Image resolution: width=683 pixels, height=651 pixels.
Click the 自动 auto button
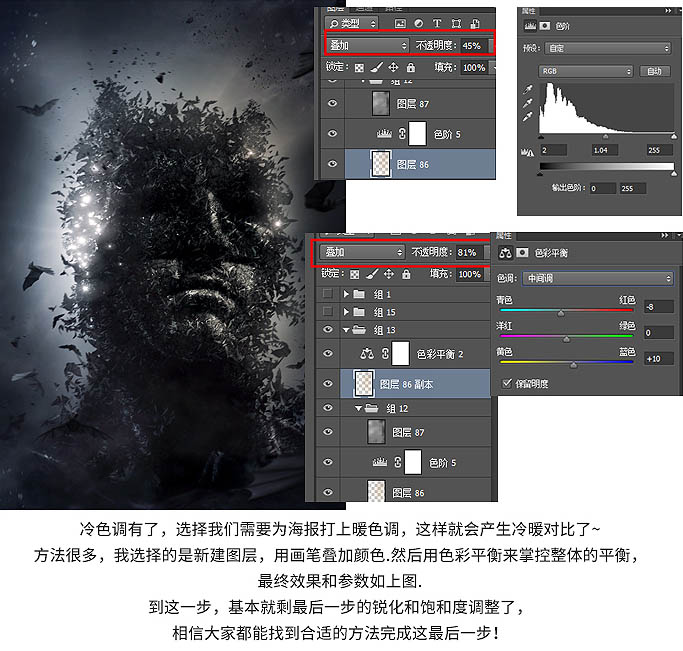point(654,71)
